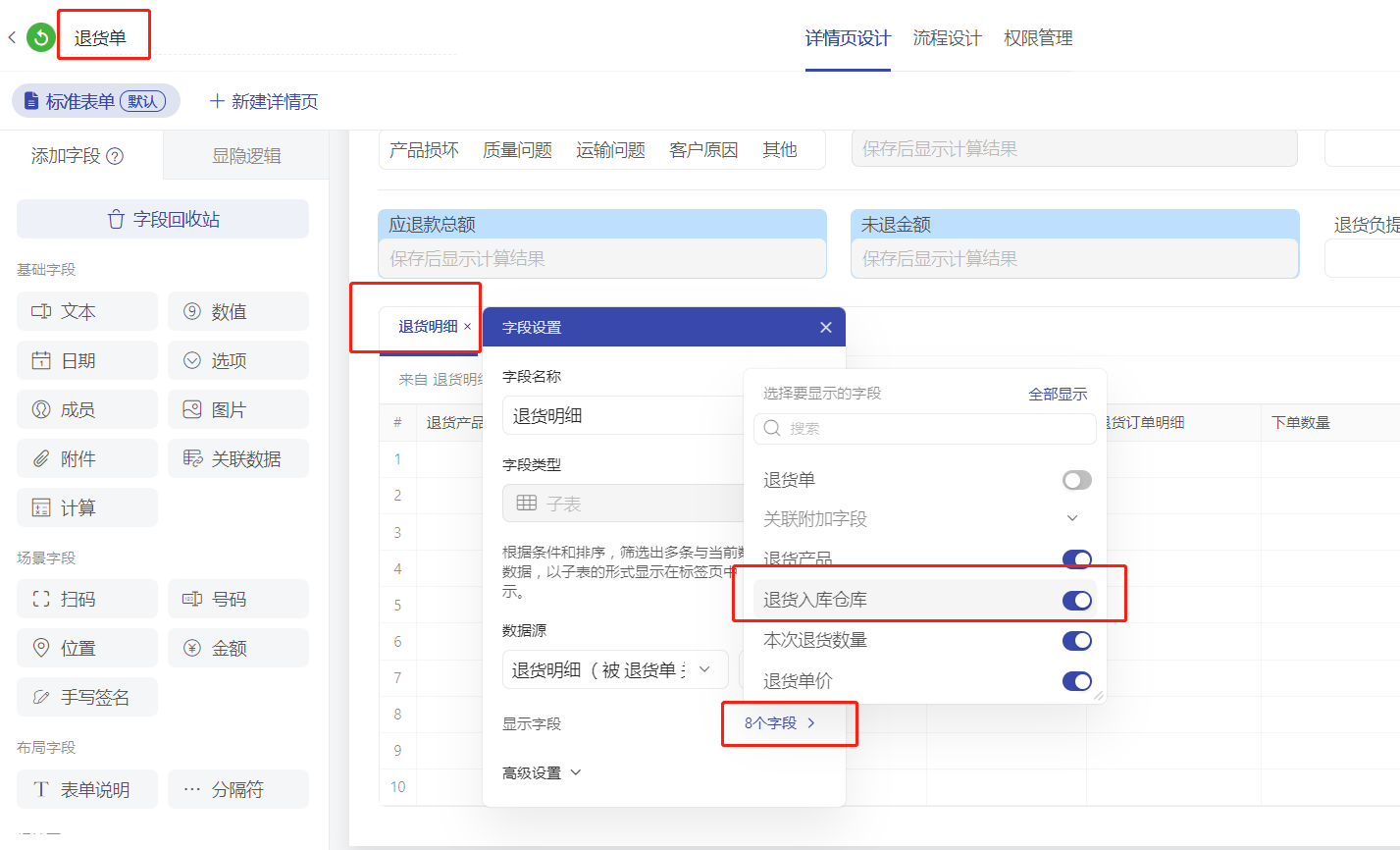Close the 字段设置 panel
The image size is (1400, 850).
tap(826, 327)
